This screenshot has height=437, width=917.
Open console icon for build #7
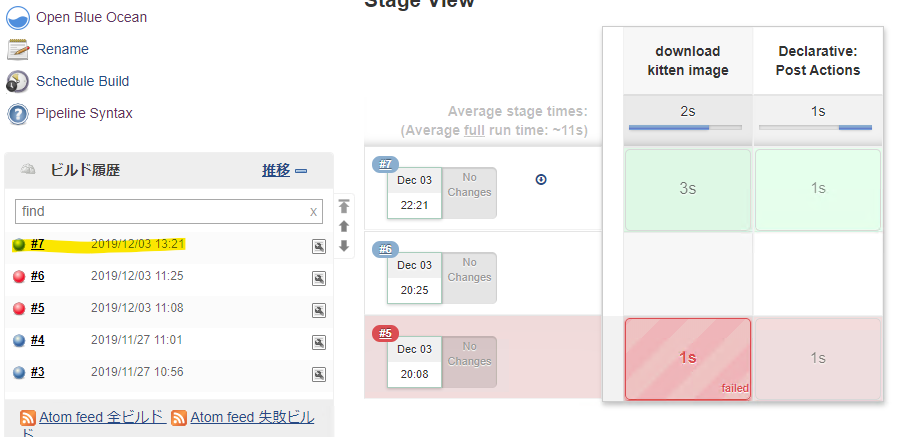tap(319, 246)
